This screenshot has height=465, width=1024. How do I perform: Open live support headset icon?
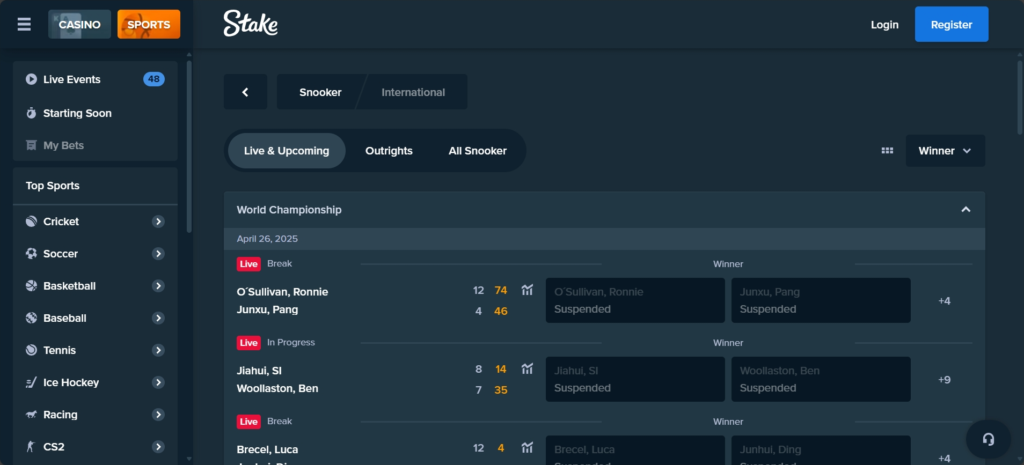(x=988, y=439)
